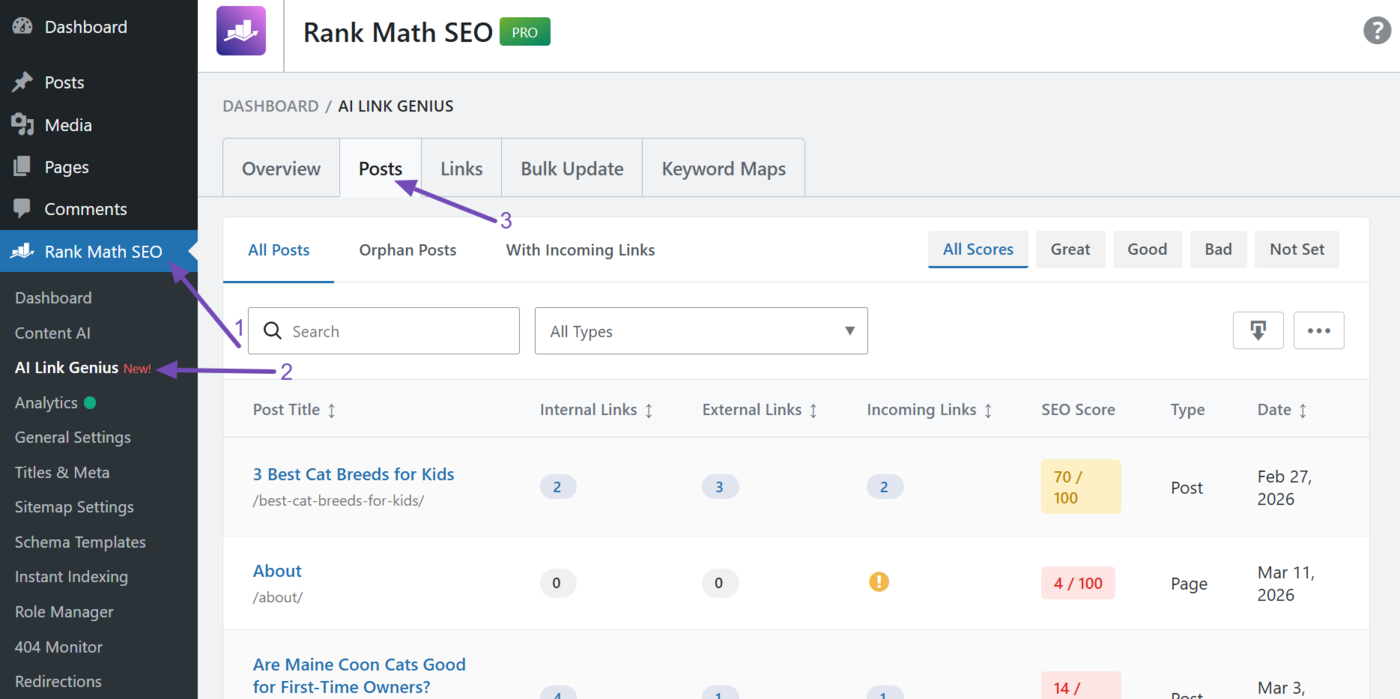Switch to the Bulk Update tab

[x=572, y=169]
